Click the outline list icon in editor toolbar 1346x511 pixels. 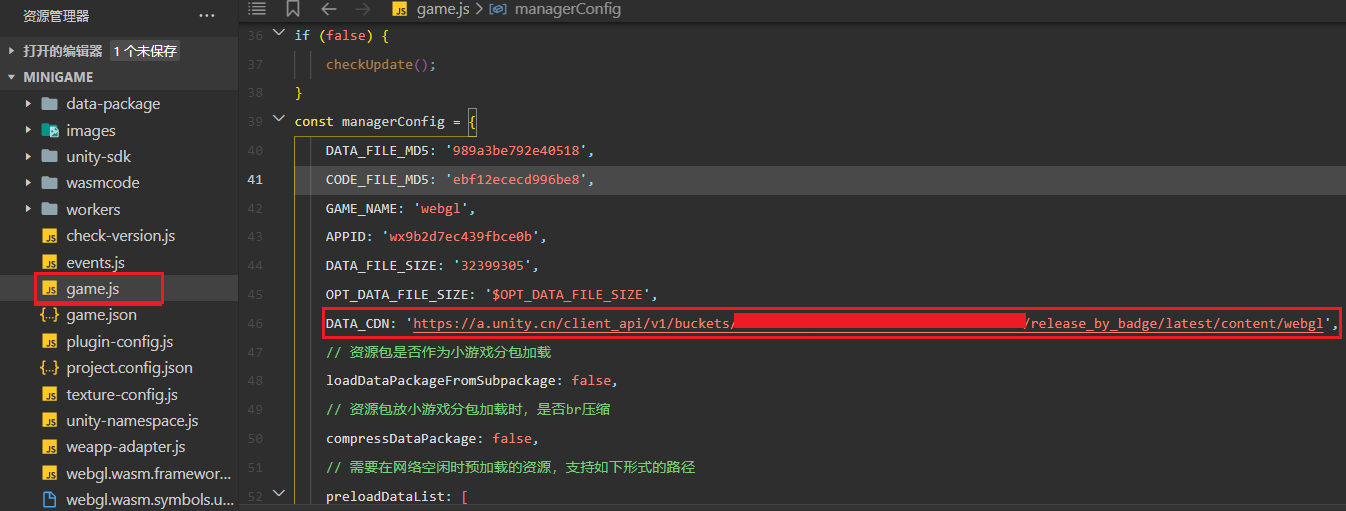point(257,9)
